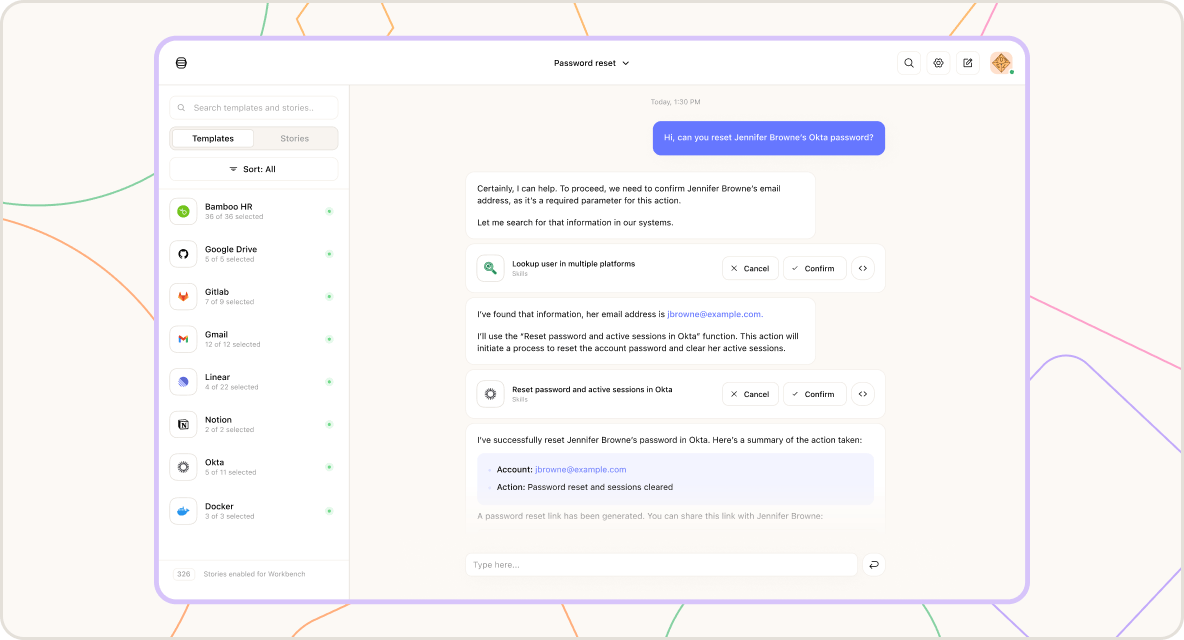
Task: Click the search magnifier icon in header
Action: point(909,63)
